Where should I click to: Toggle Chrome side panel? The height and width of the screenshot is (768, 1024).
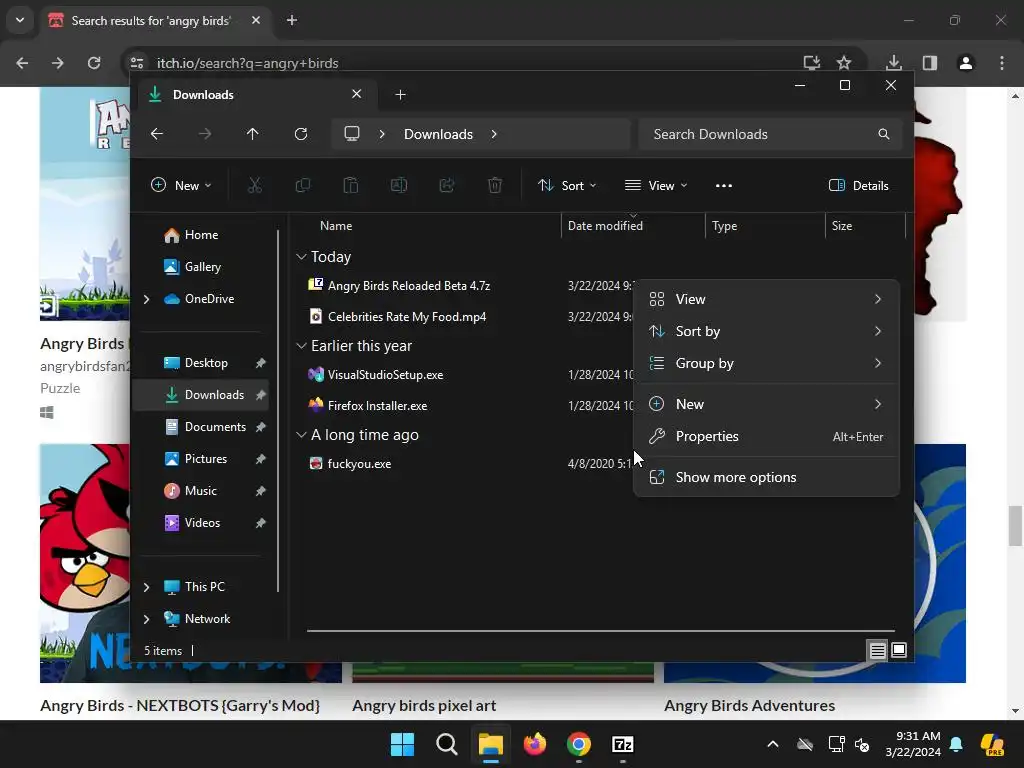tap(930, 63)
